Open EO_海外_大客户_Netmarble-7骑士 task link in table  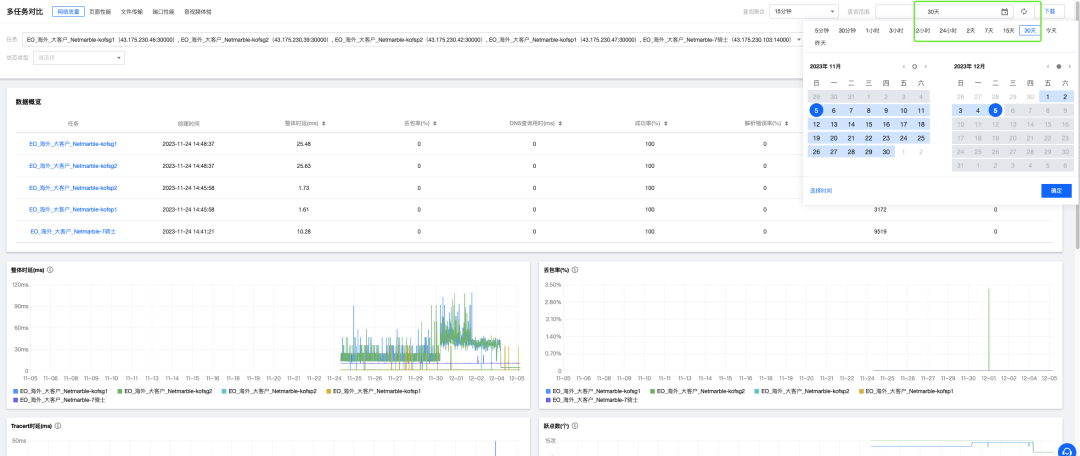73,231
